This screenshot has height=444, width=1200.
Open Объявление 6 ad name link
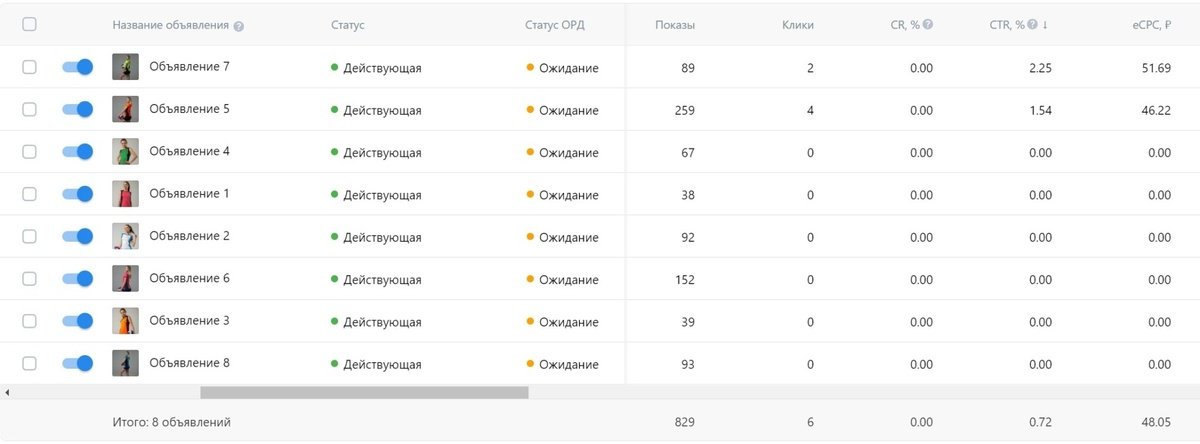(189, 279)
